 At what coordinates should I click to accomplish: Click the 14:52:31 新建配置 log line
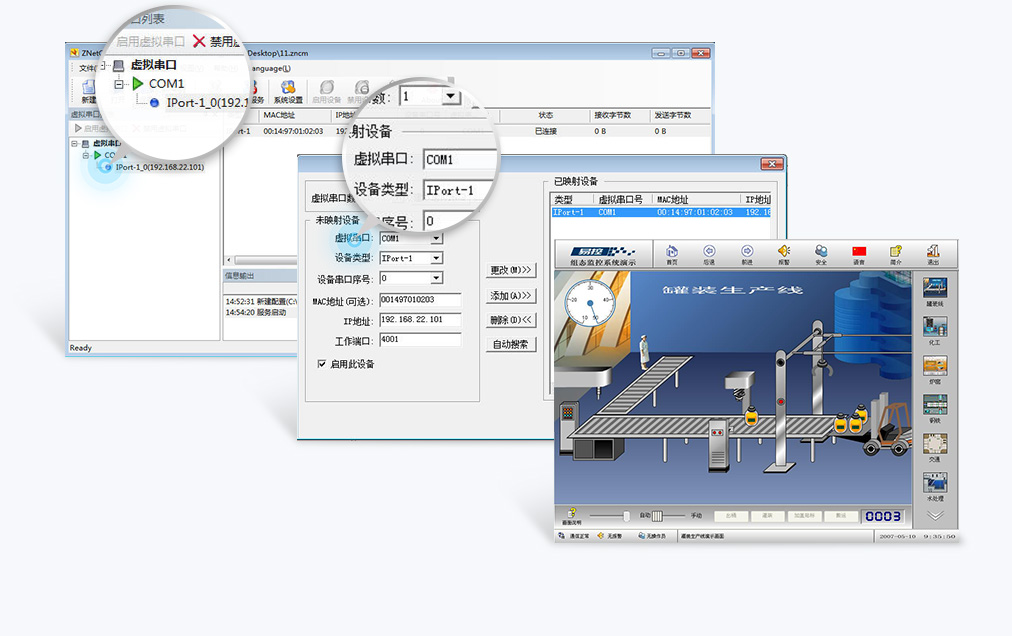(261, 302)
